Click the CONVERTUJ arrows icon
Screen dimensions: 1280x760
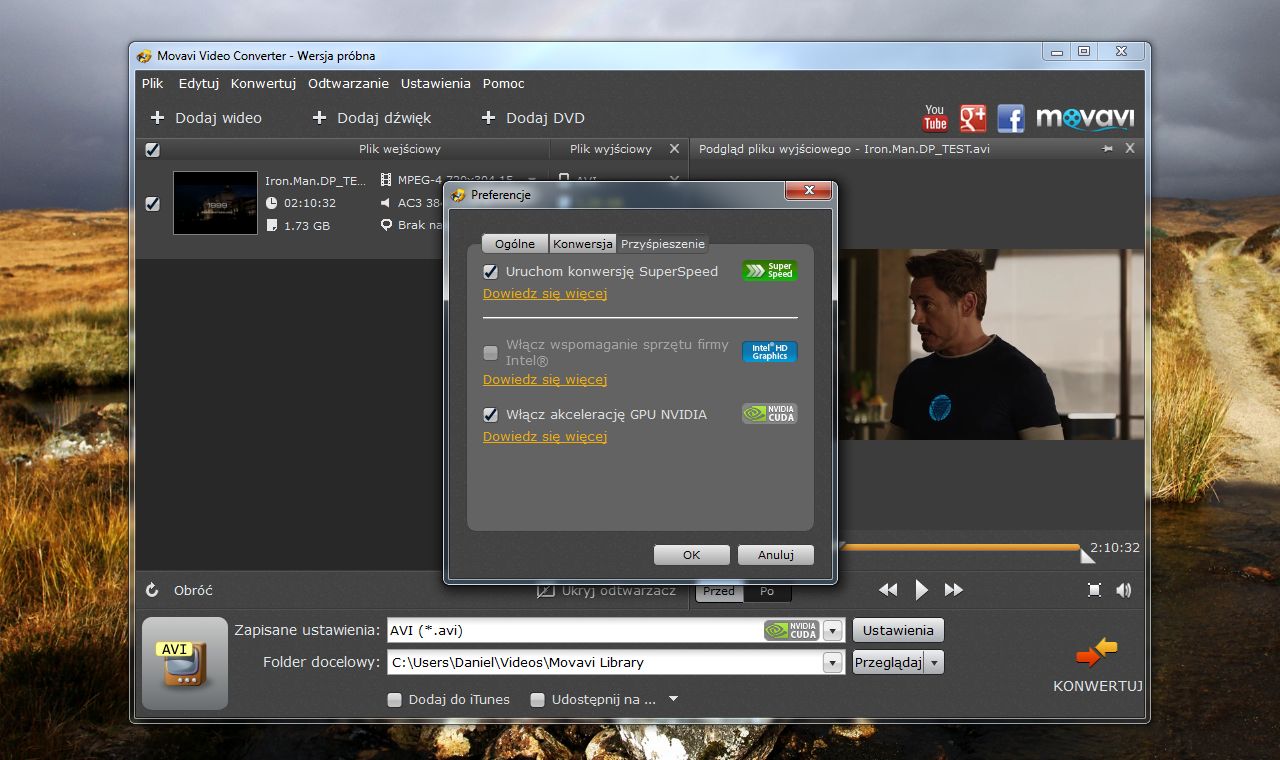pyautogui.click(x=1097, y=652)
